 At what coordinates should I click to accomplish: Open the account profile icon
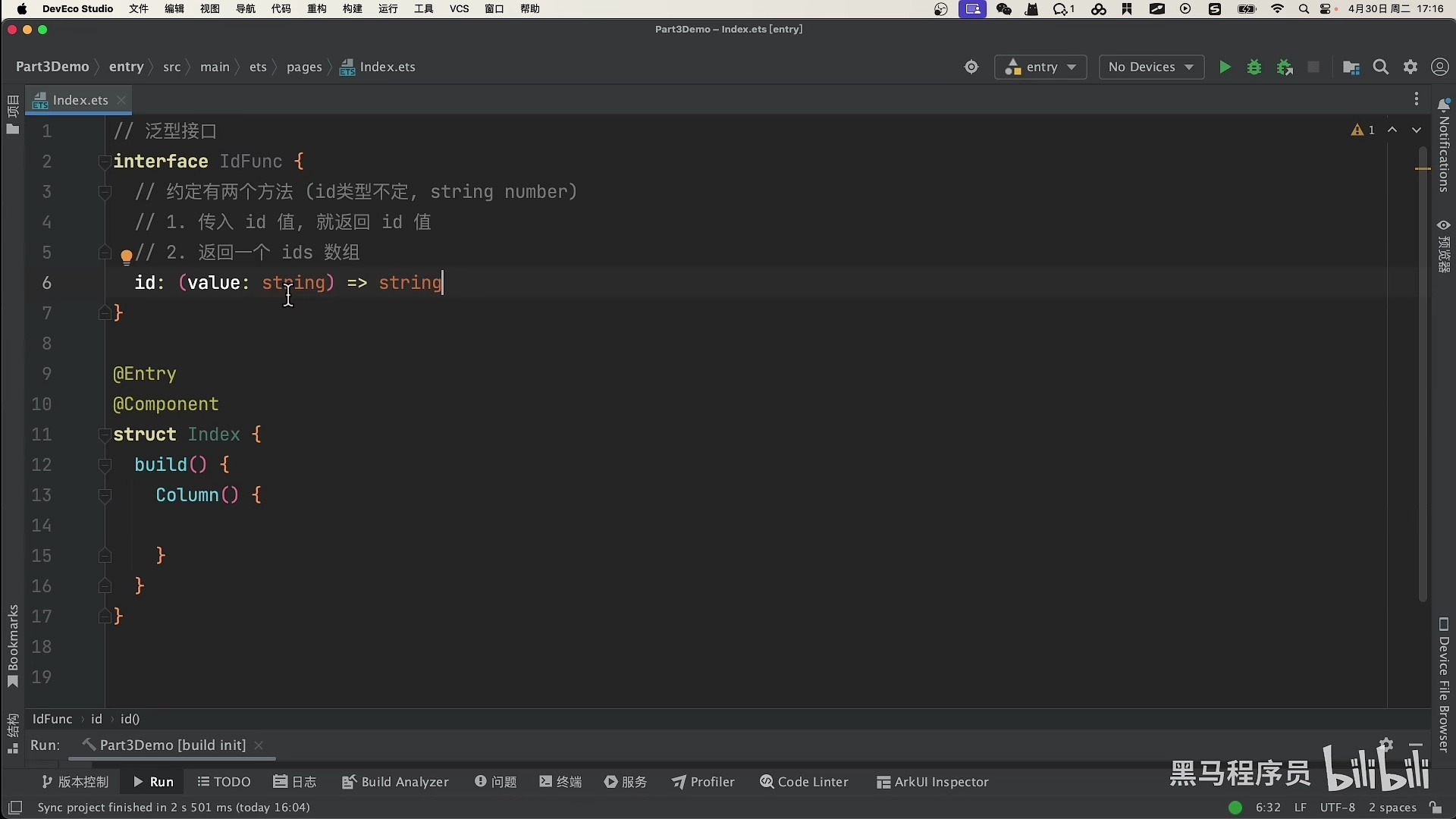pos(1440,67)
